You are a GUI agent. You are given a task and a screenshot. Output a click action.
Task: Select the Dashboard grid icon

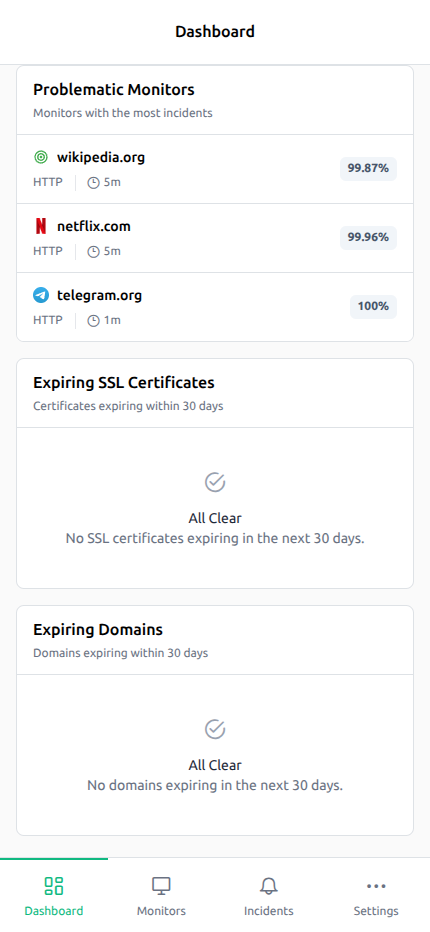[x=54, y=886]
